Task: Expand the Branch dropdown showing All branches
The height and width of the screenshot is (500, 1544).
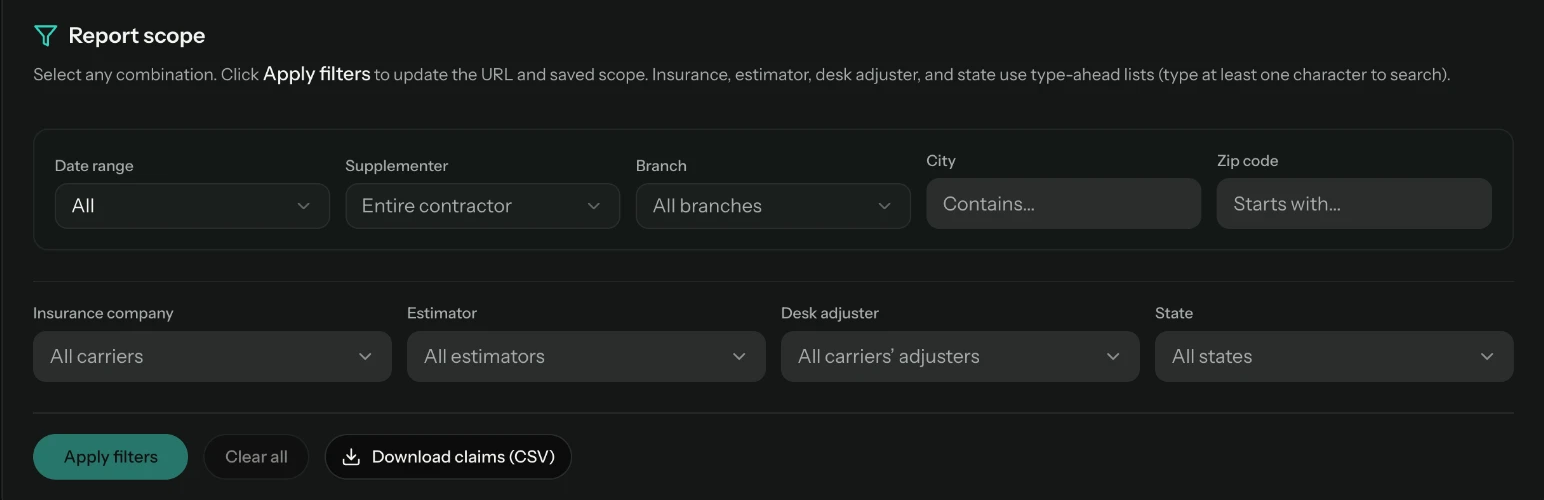Action: click(x=773, y=206)
